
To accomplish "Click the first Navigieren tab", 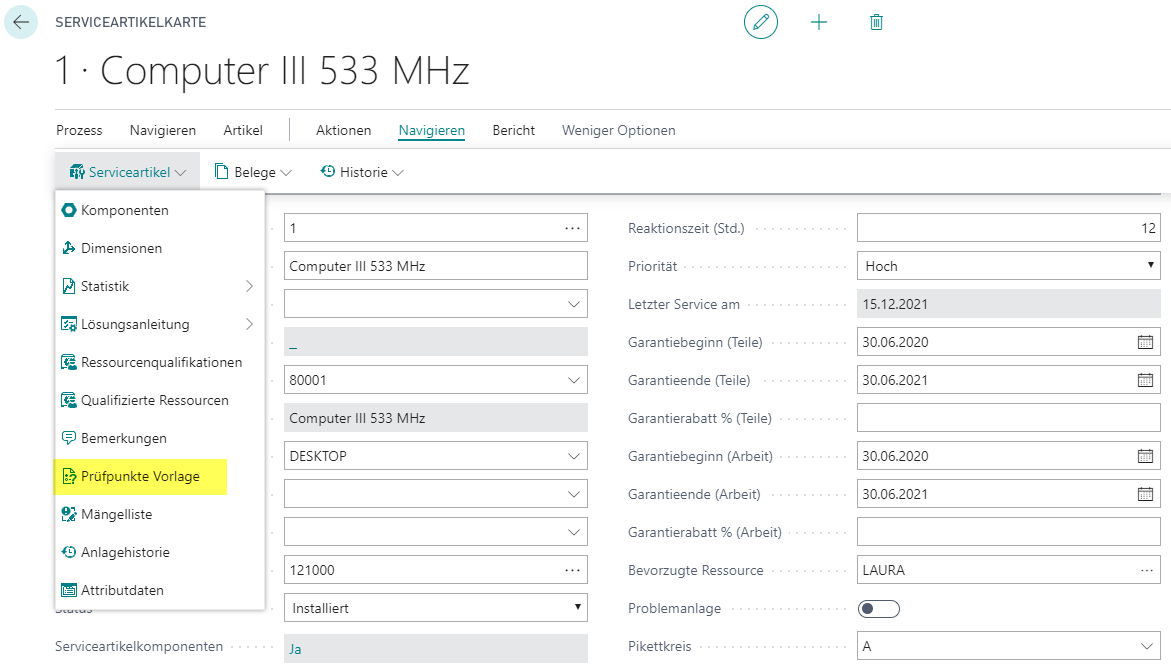I will click(163, 130).
